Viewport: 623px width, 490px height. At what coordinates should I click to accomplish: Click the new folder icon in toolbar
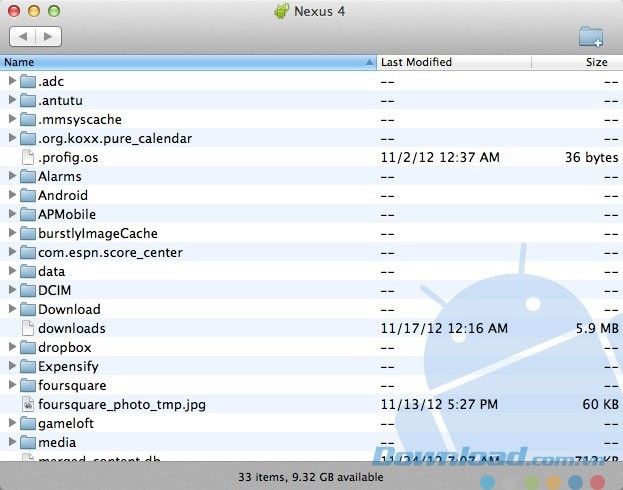pos(591,37)
